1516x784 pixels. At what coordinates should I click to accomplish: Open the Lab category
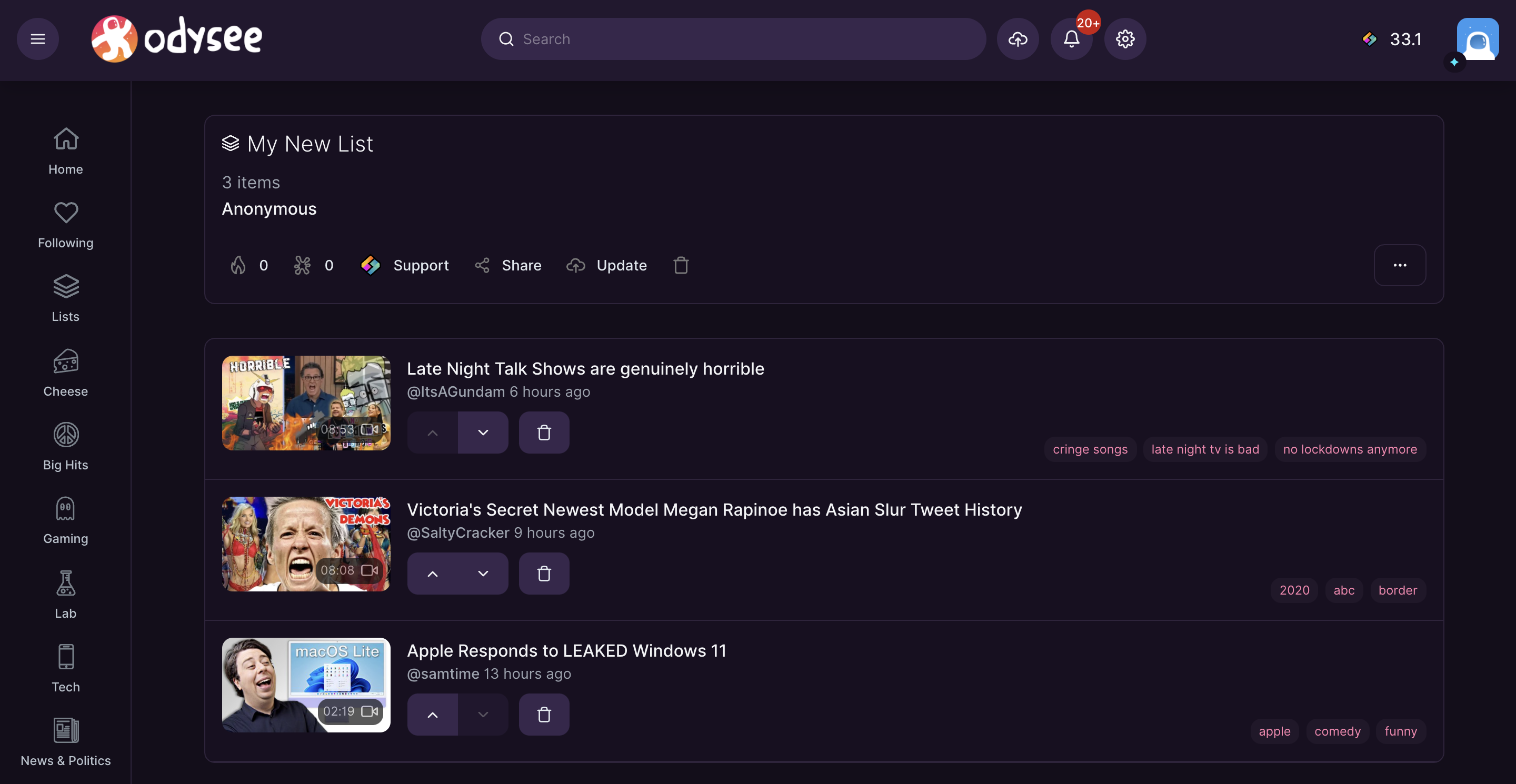pyautogui.click(x=65, y=595)
